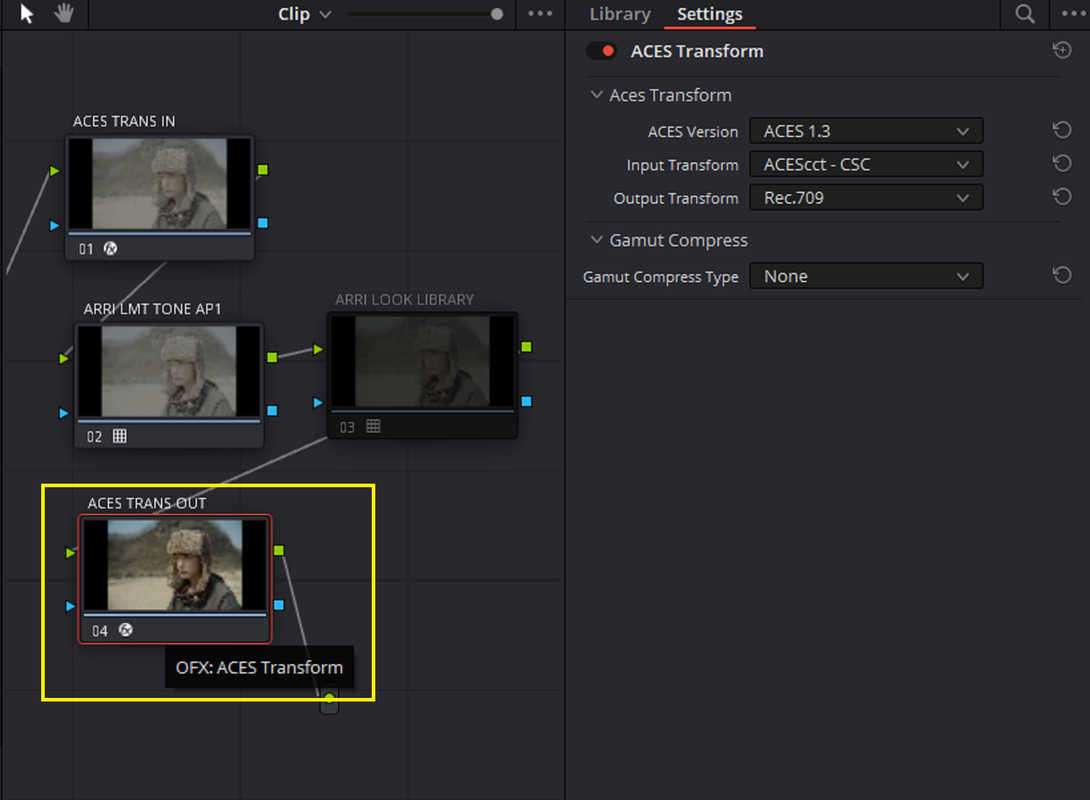Select the hand pan tool
This screenshot has width=1090, height=800.
(x=64, y=13)
